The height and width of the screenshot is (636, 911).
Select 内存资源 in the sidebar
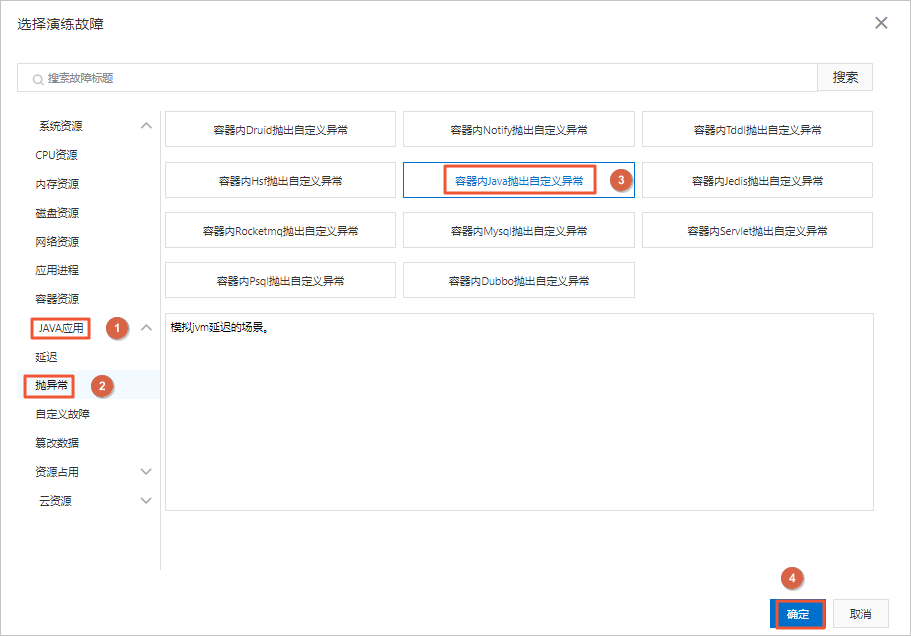pyautogui.click(x=57, y=184)
